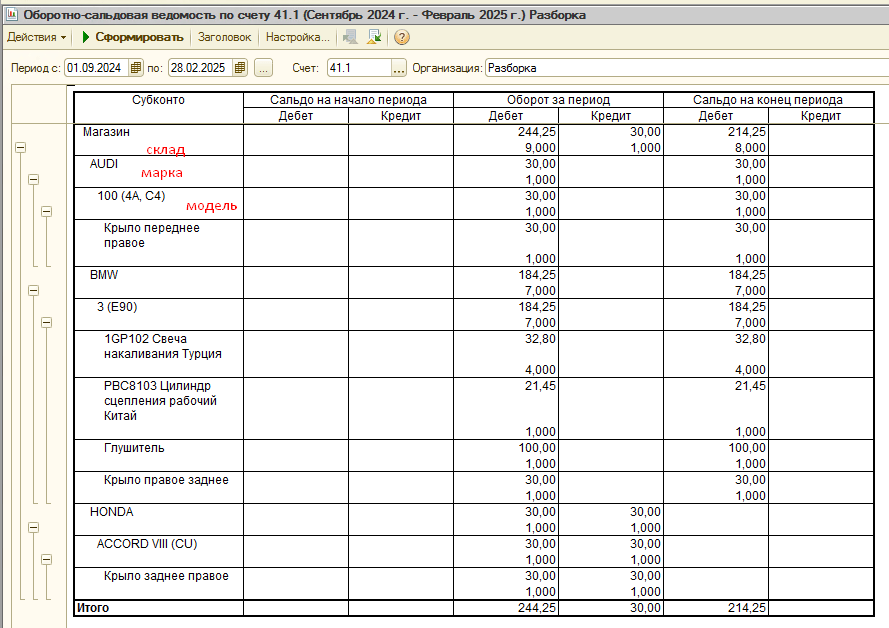Click the Заголовок toolbar button

point(224,37)
